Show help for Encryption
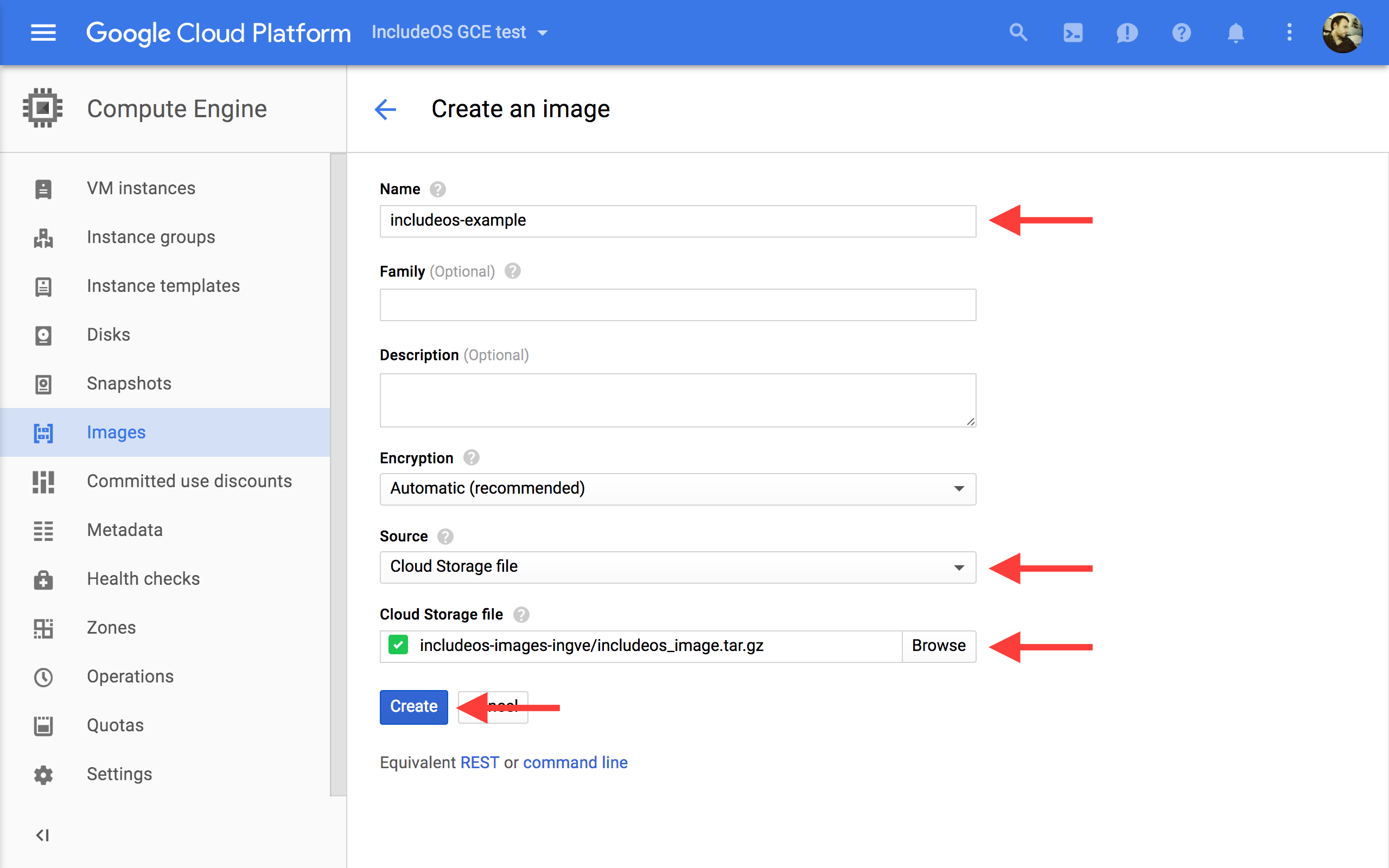 [471, 457]
